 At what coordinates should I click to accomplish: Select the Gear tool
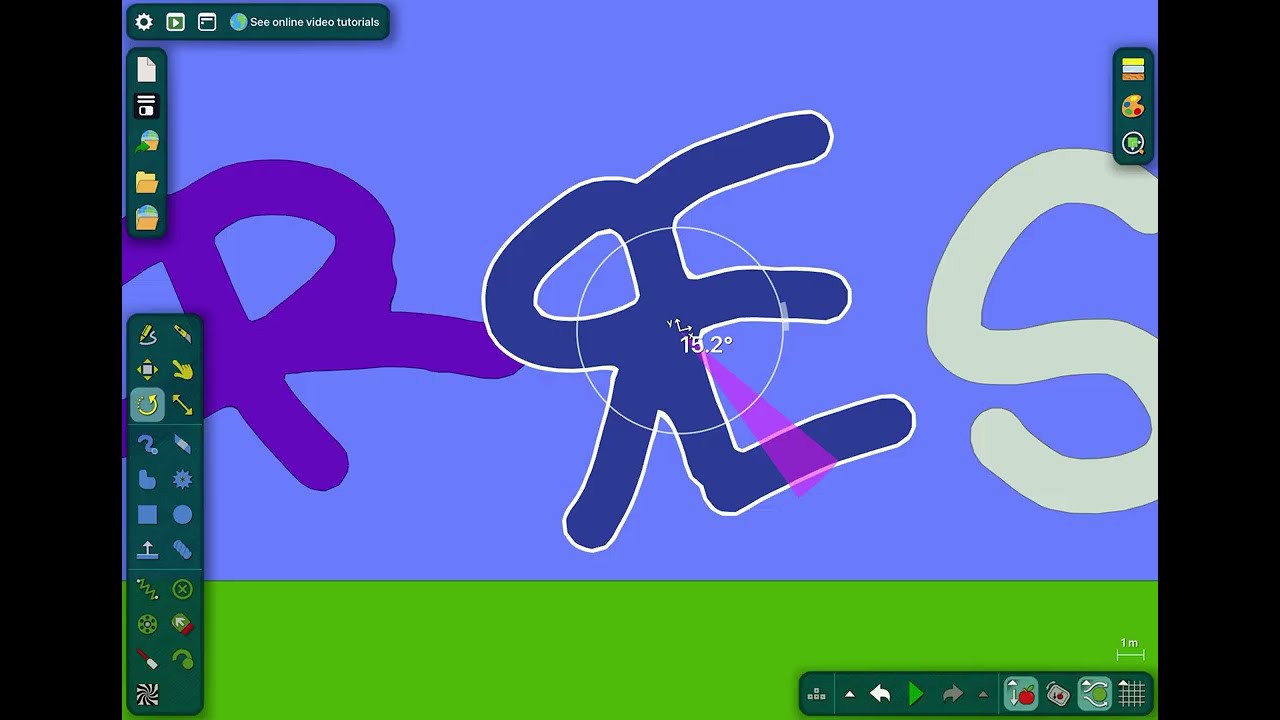coord(182,480)
